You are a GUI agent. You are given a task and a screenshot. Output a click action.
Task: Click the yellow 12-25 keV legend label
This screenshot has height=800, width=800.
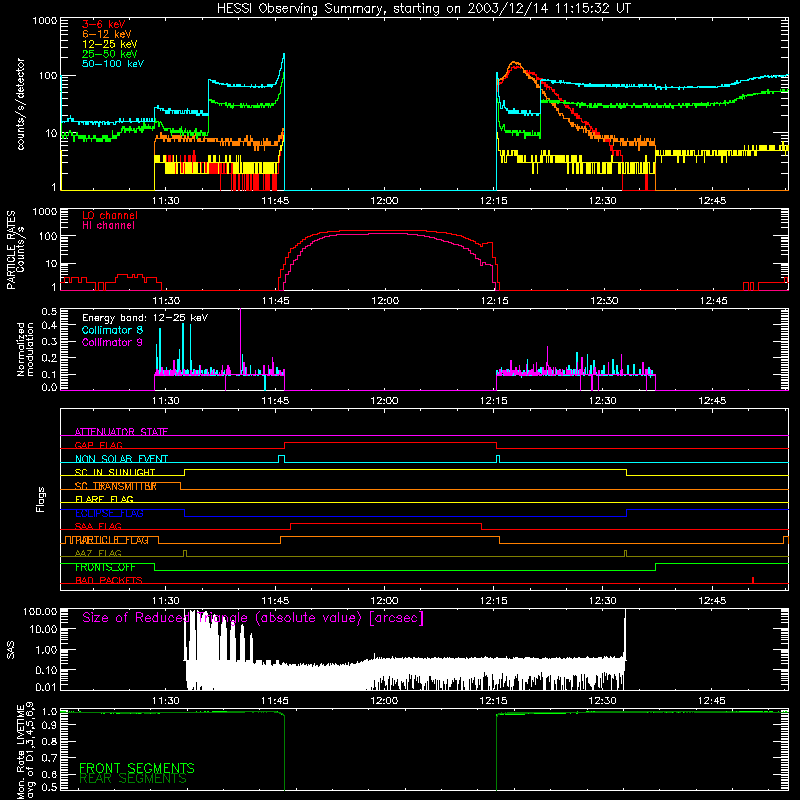click(x=110, y=44)
